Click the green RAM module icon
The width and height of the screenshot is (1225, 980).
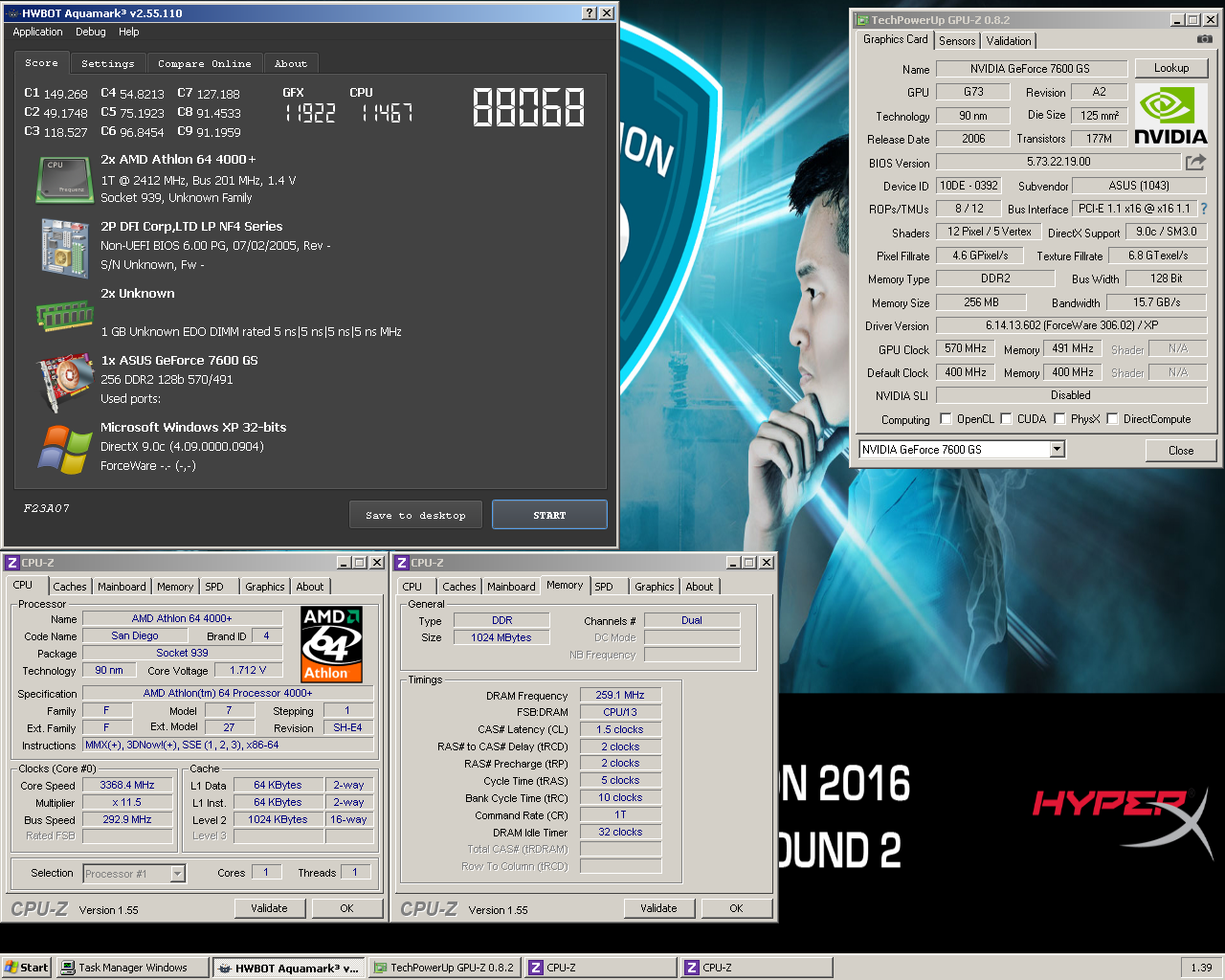(64, 315)
